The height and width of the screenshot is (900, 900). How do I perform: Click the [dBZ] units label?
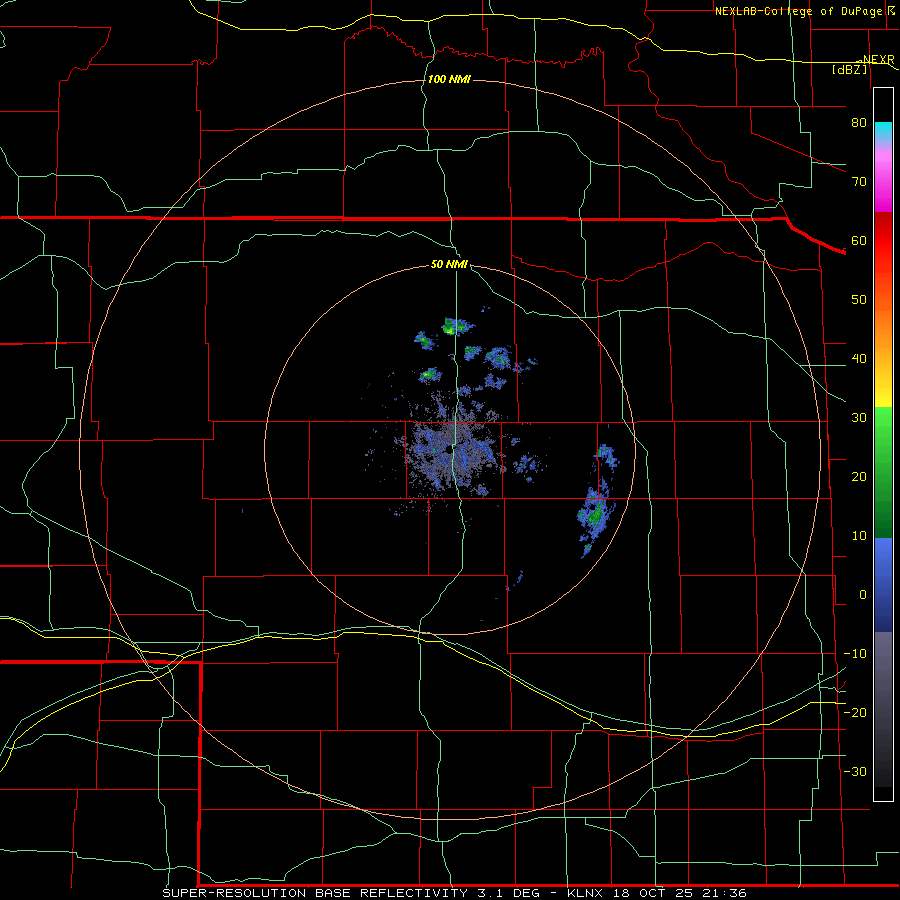[849, 69]
